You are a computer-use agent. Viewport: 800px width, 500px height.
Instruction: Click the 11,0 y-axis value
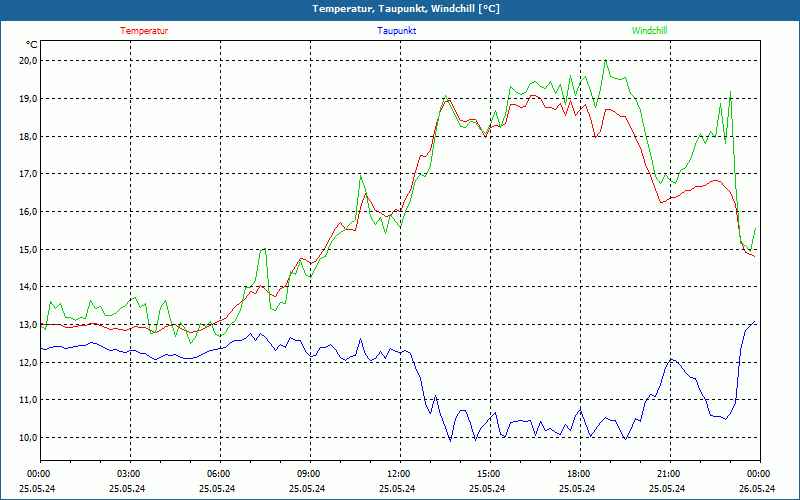tap(29, 399)
